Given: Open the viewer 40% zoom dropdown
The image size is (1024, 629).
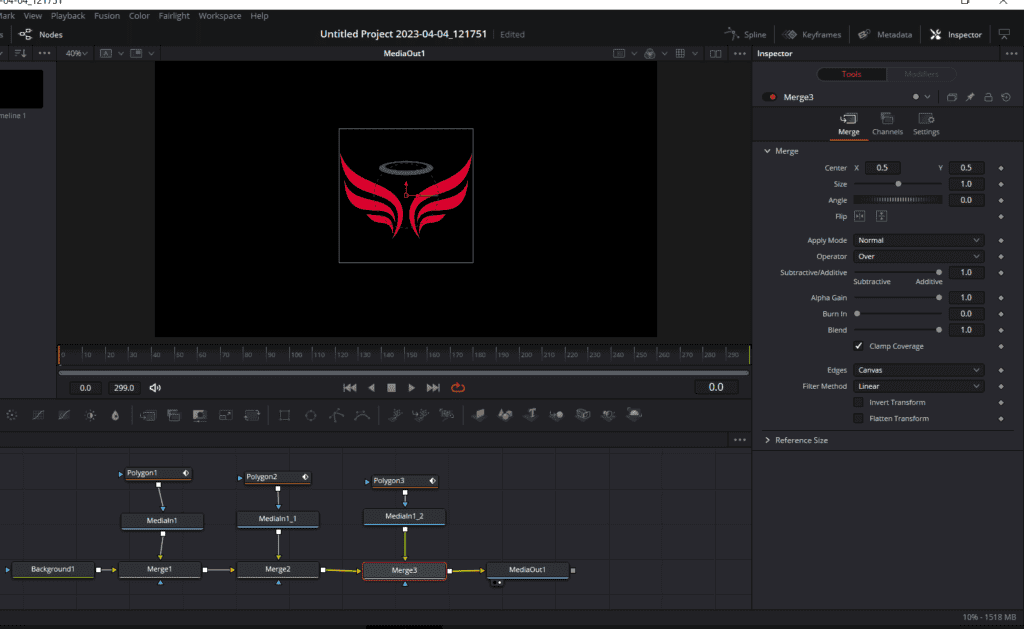Looking at the screenshot, I should [x=76, y=54].
